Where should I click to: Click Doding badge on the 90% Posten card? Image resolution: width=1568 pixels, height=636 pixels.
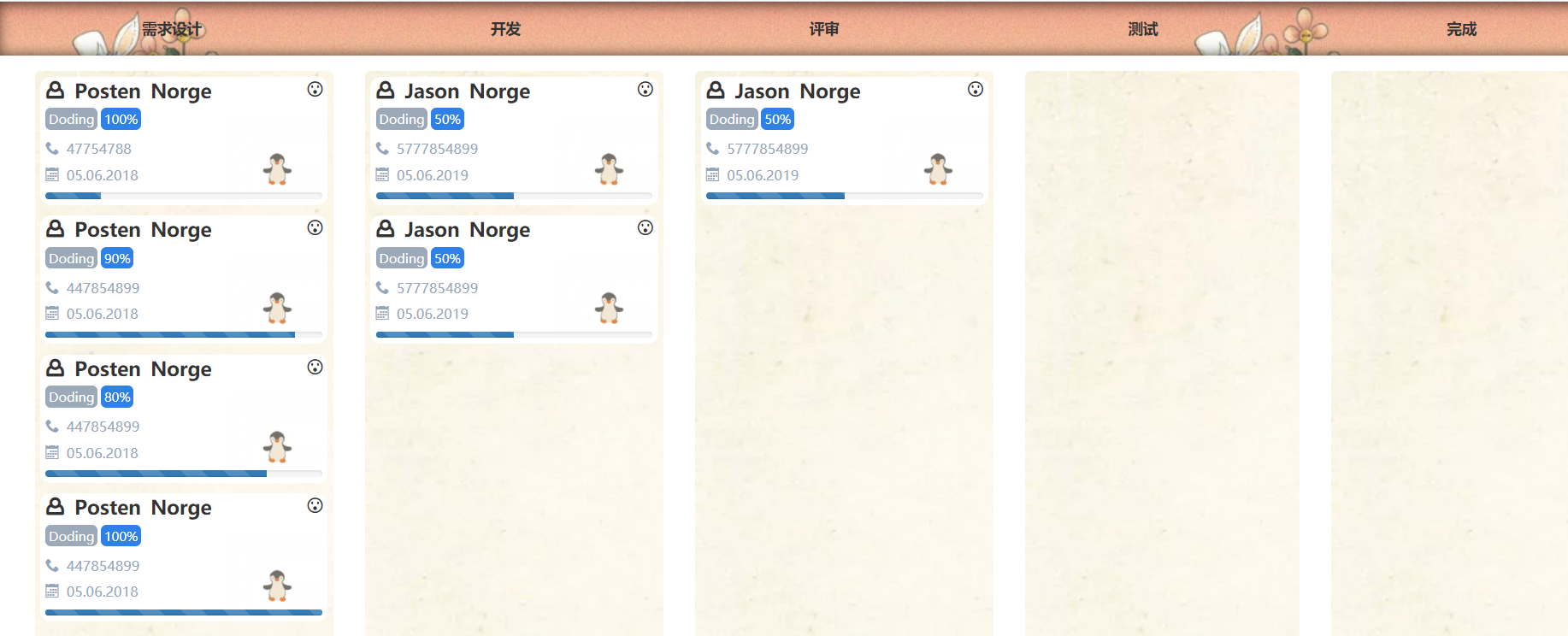tap(71, 258)
